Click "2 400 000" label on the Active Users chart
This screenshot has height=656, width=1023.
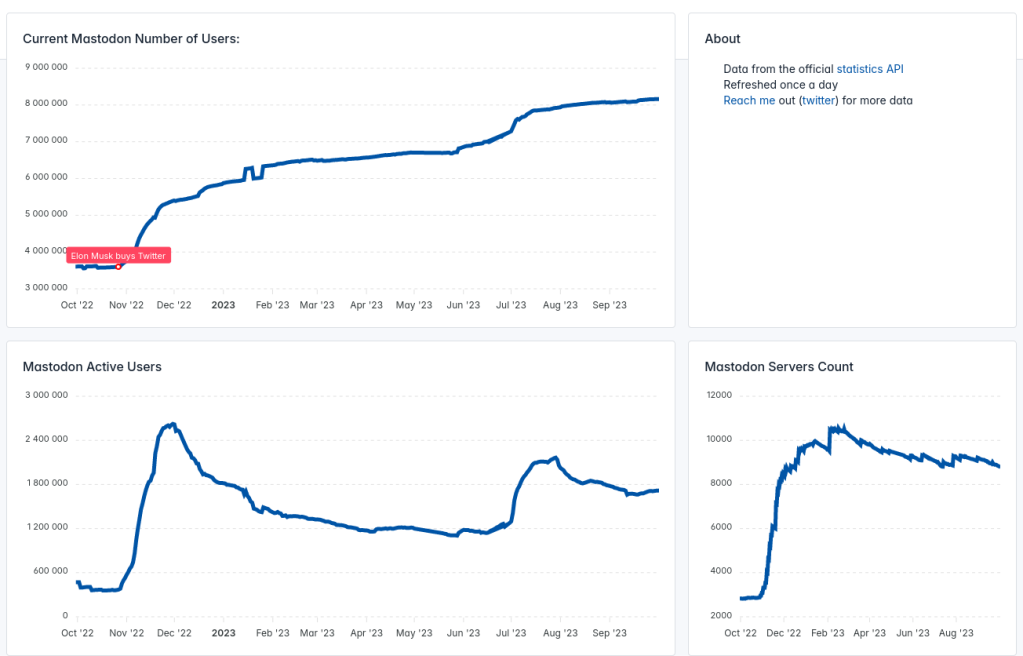pyautogui.click(x=45, y=439)
